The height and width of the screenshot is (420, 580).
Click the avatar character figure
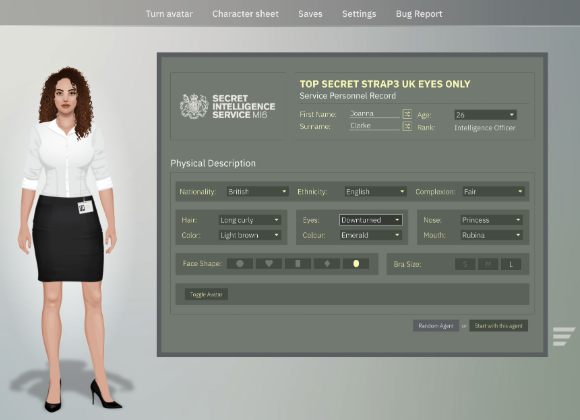(x=68, y=240)
